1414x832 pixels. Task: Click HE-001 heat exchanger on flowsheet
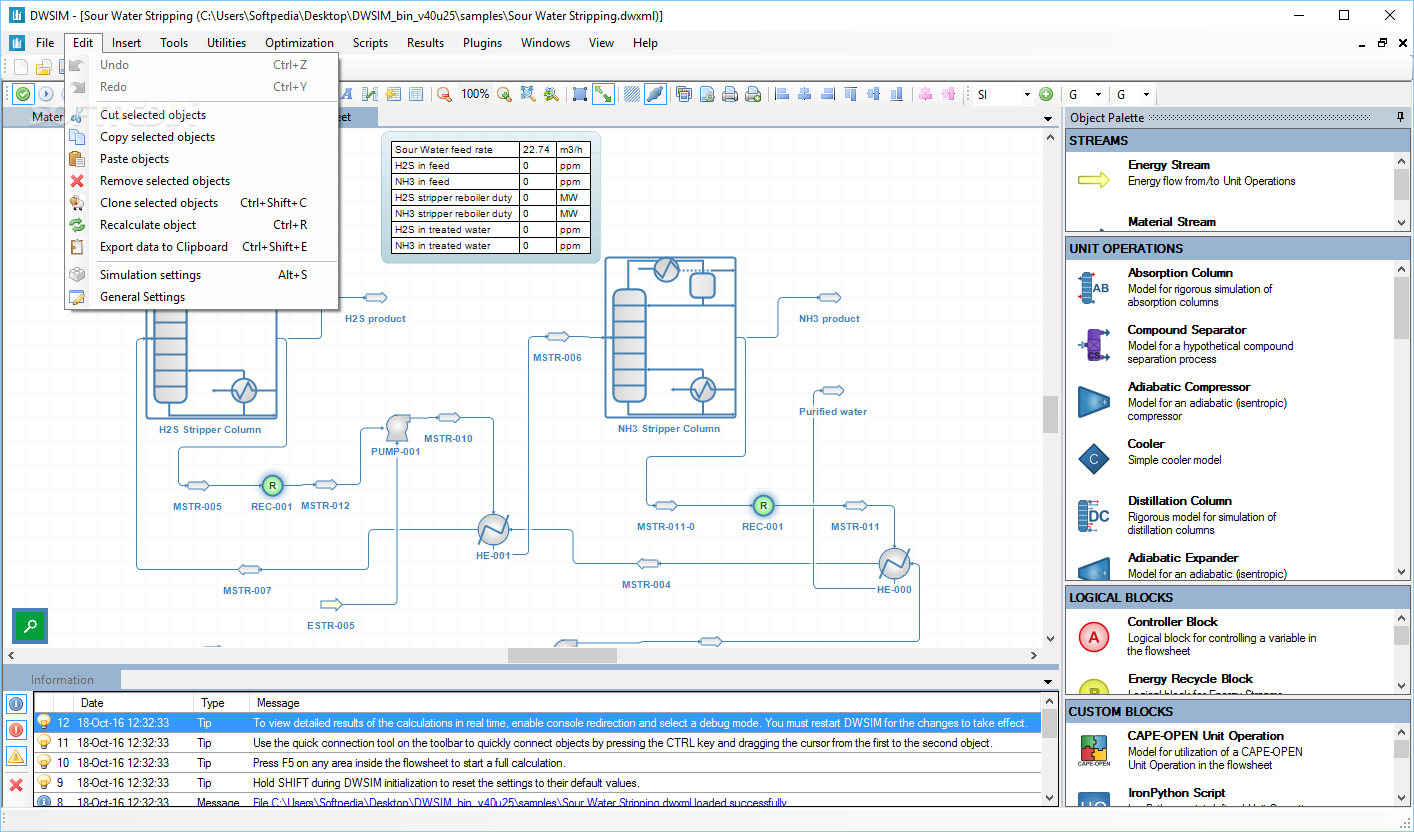click(494, 529)
